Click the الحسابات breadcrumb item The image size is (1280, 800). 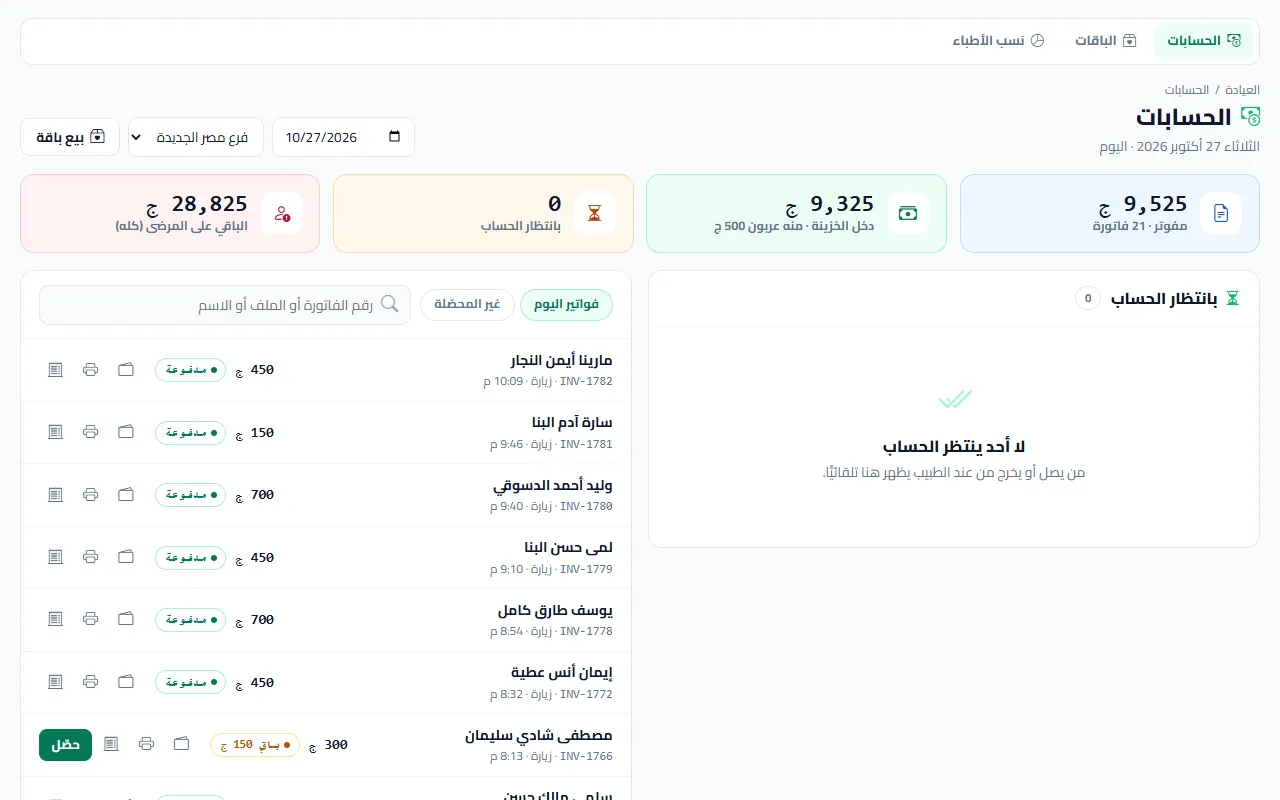(x=1186, y=90)
